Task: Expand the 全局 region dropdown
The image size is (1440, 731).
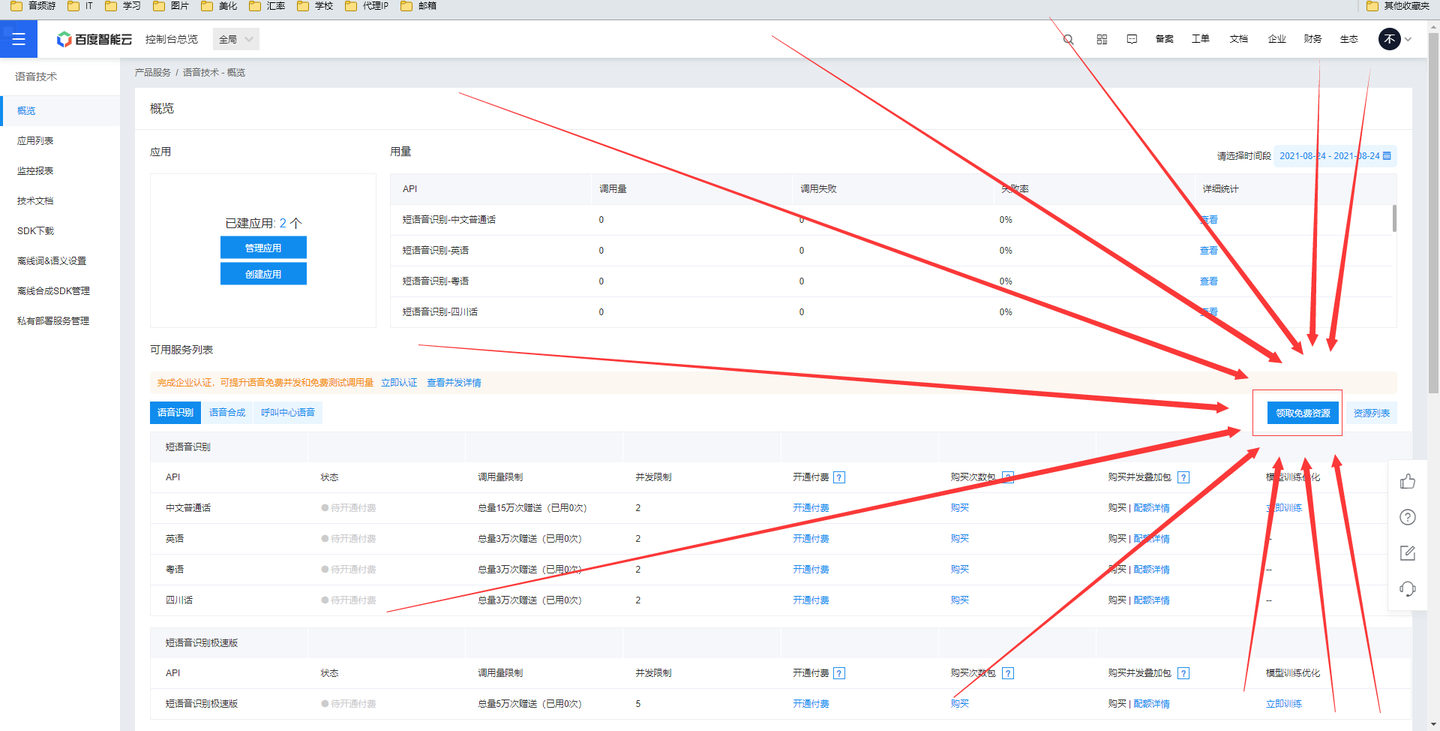Action: click(x=237, y=39)
